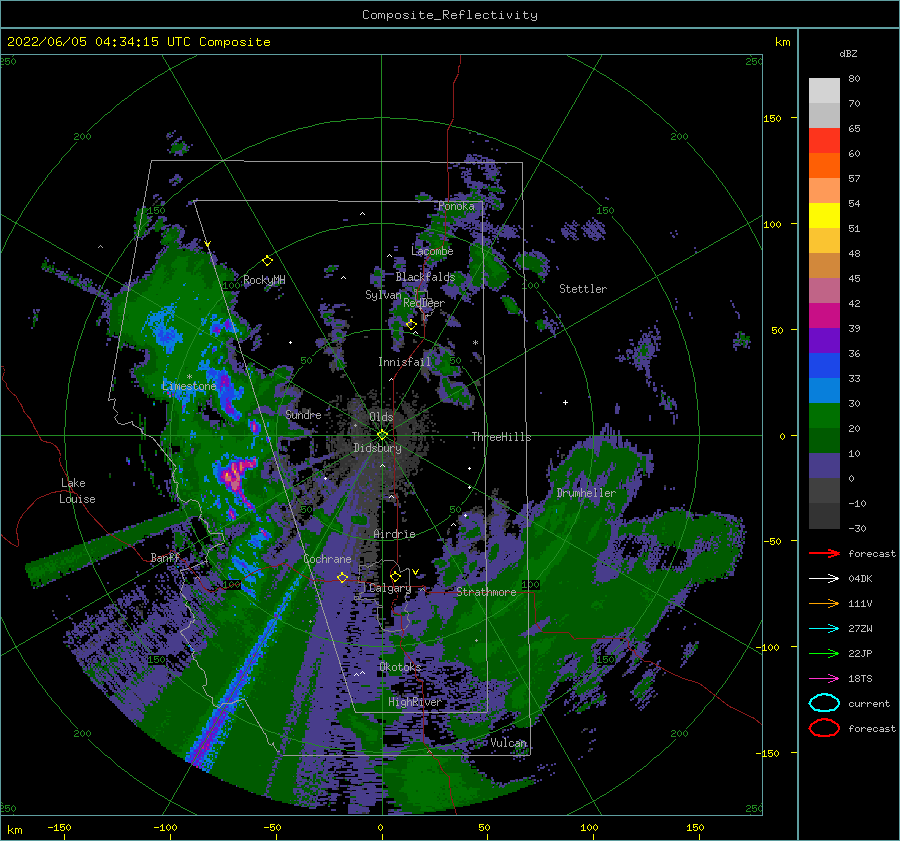Click the Sylvan label

pos(383,295)
